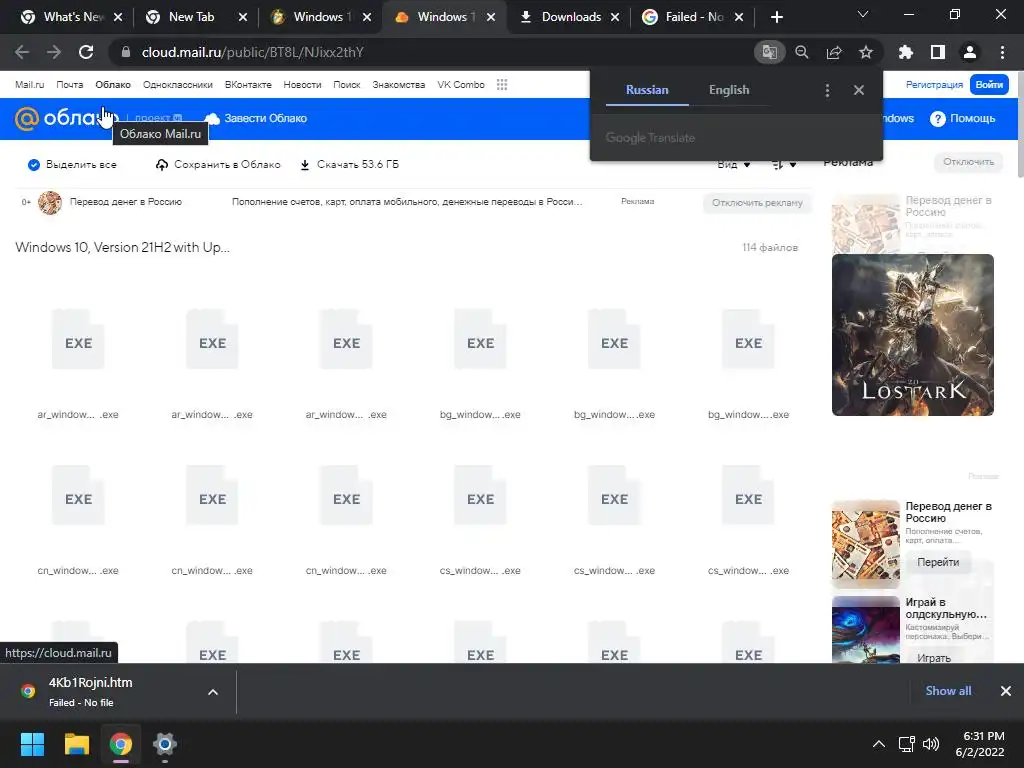Click the Войти login button
Viewport: 1024px width, 768px height.
(989, 84)
